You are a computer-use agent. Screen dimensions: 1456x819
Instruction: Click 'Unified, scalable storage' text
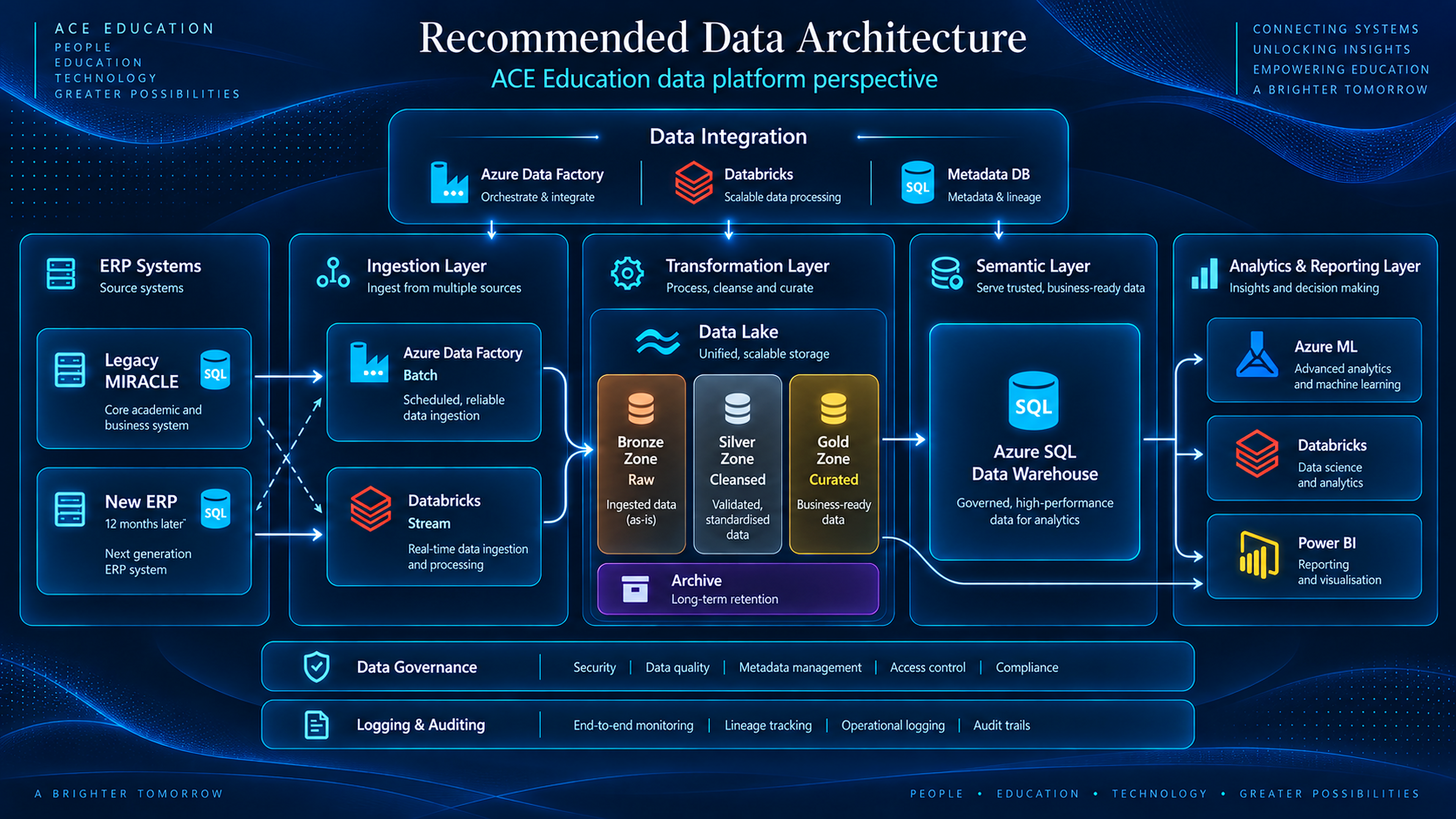(764, 354)
